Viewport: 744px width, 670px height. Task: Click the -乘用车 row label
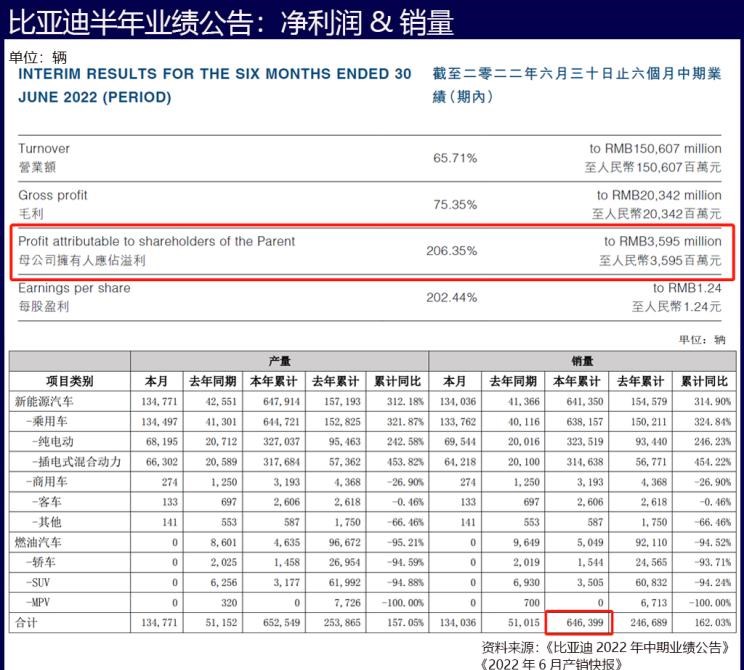(47, 421)
